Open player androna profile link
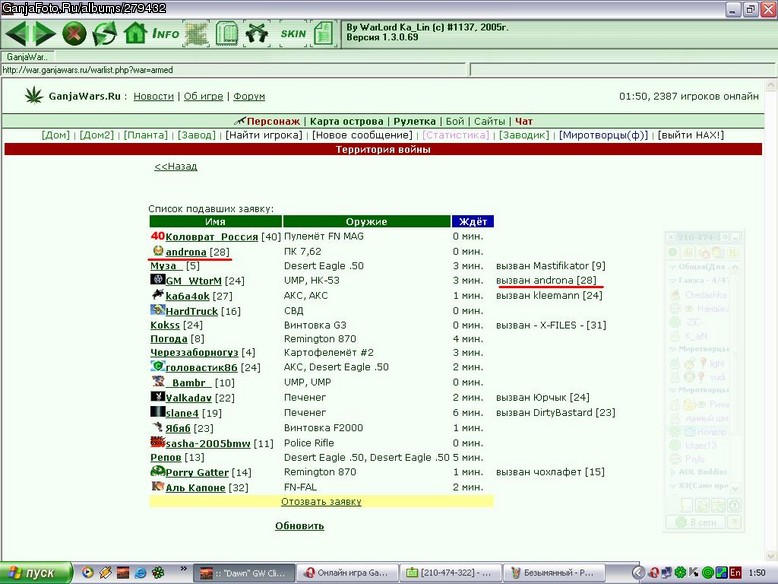778x584 pixels. point(186,252)
